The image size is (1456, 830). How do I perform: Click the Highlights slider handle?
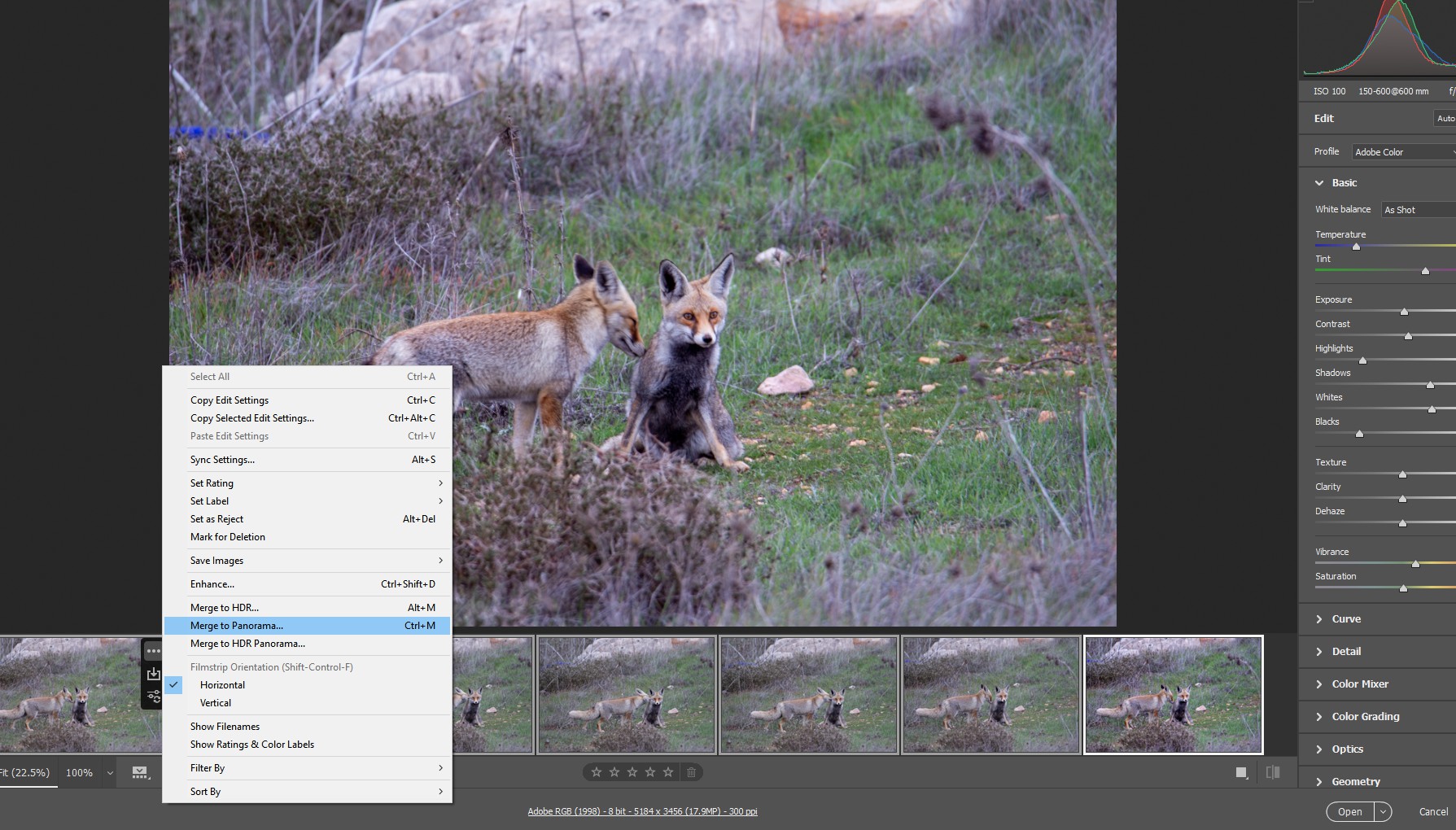tap(1362, 360)
